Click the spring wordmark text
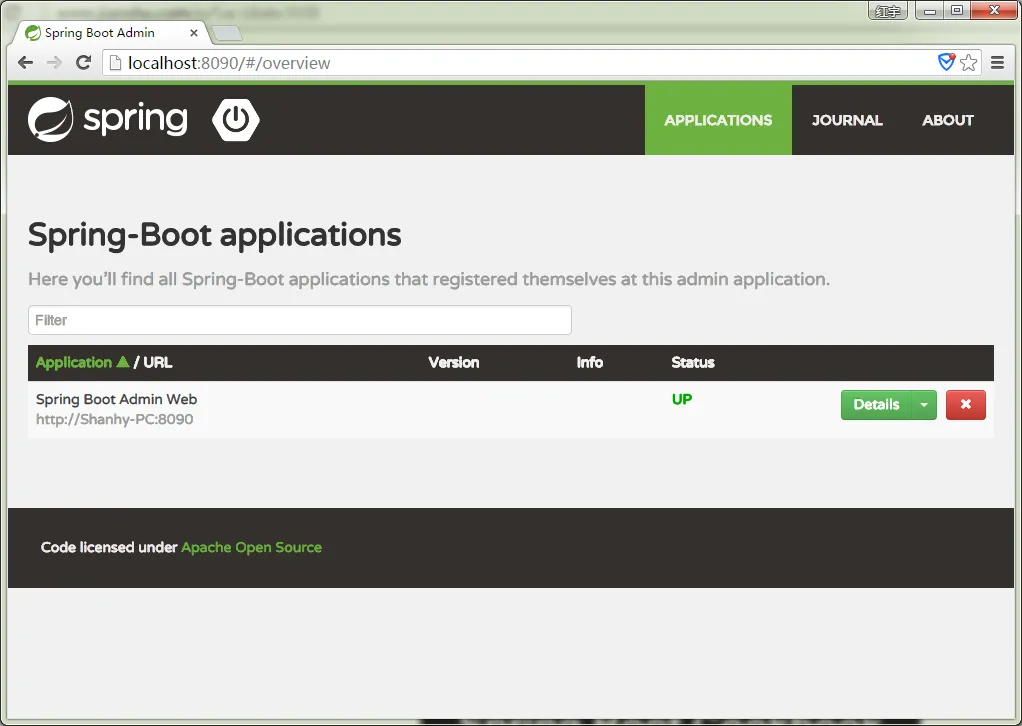1022x726 pixels. point(136,120)
